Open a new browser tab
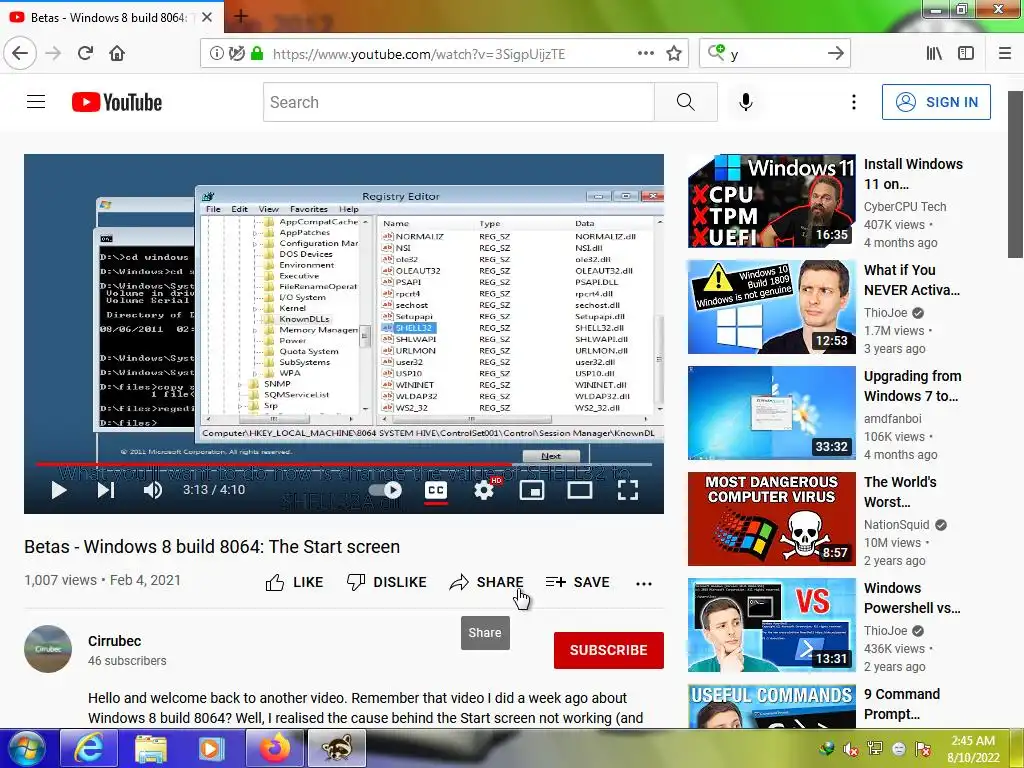The height and width of the screenshot is (768, 1024). pos(240,16)
